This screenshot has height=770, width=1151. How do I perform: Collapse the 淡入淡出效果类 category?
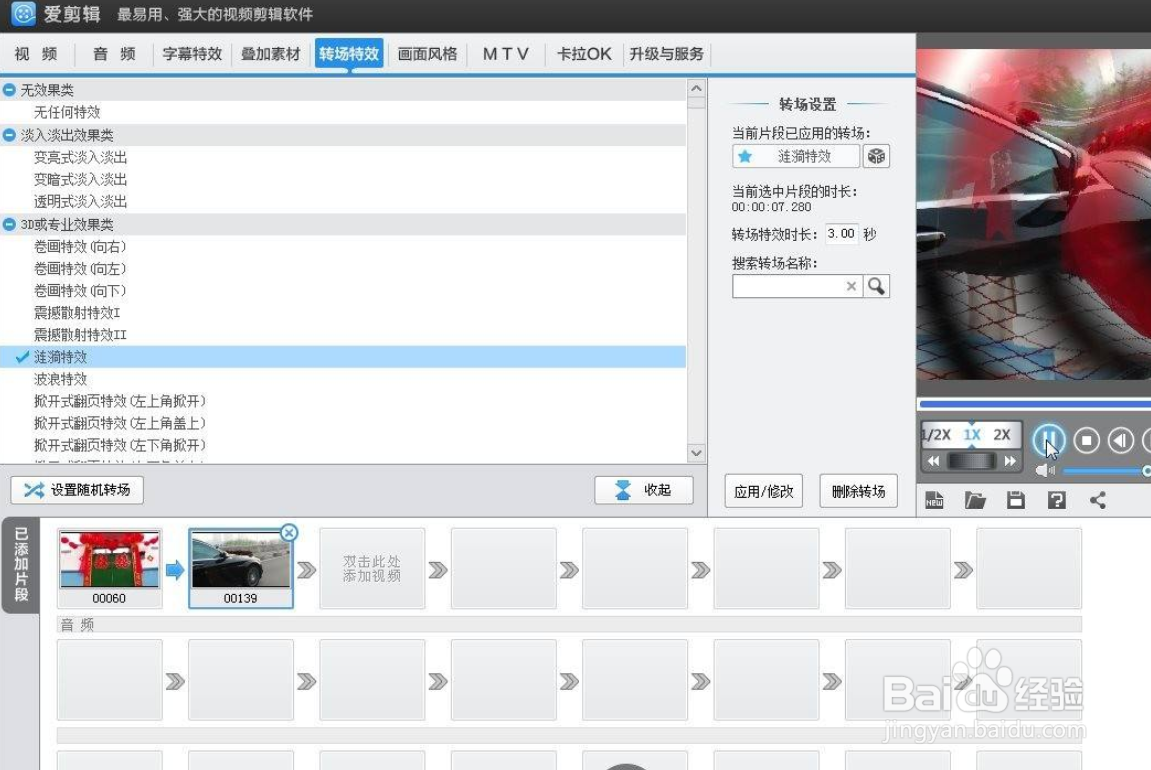tap(10, 135)
